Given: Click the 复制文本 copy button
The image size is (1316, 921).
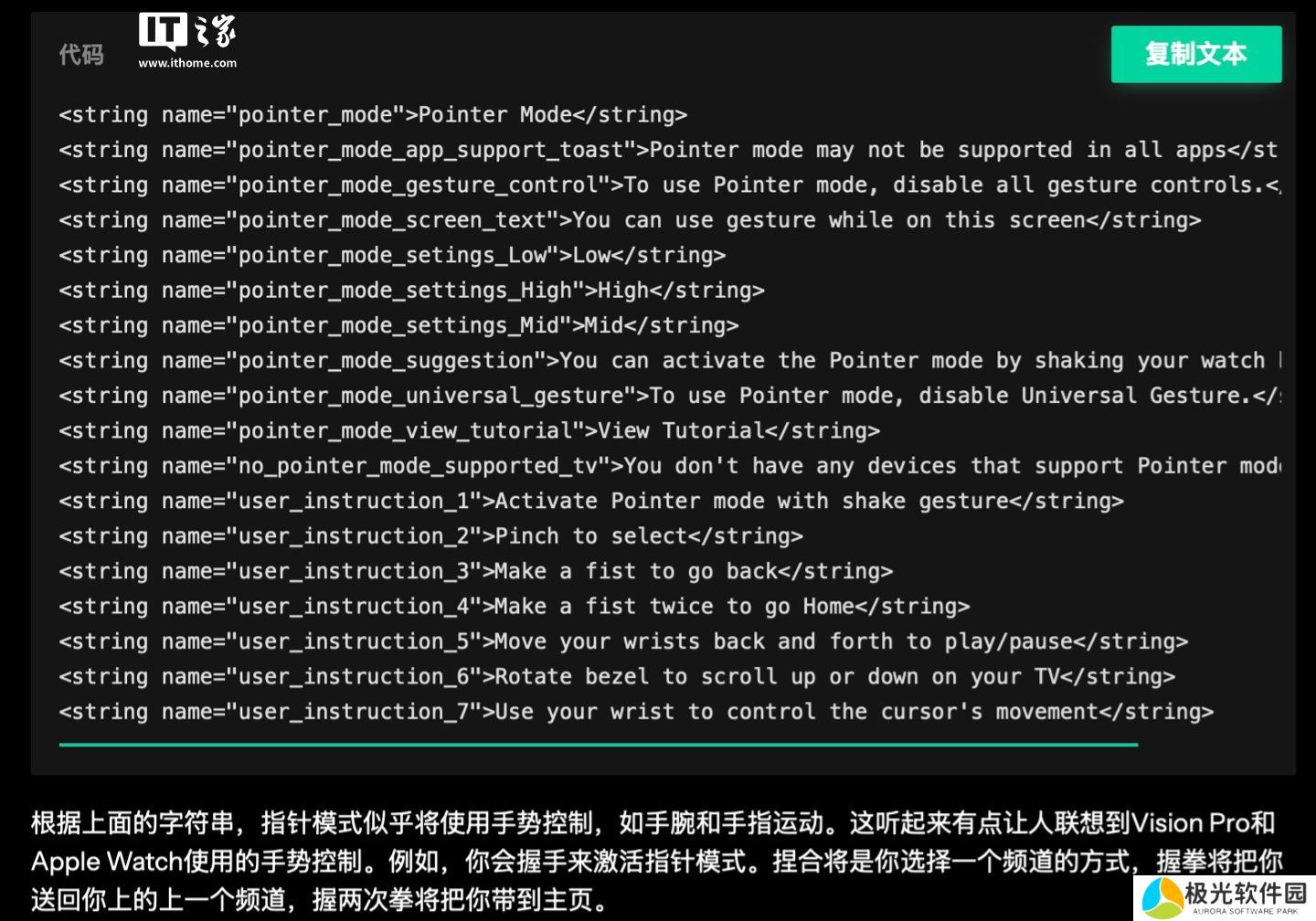Looking at the screenshot, I should click(x=1195, y=55).
